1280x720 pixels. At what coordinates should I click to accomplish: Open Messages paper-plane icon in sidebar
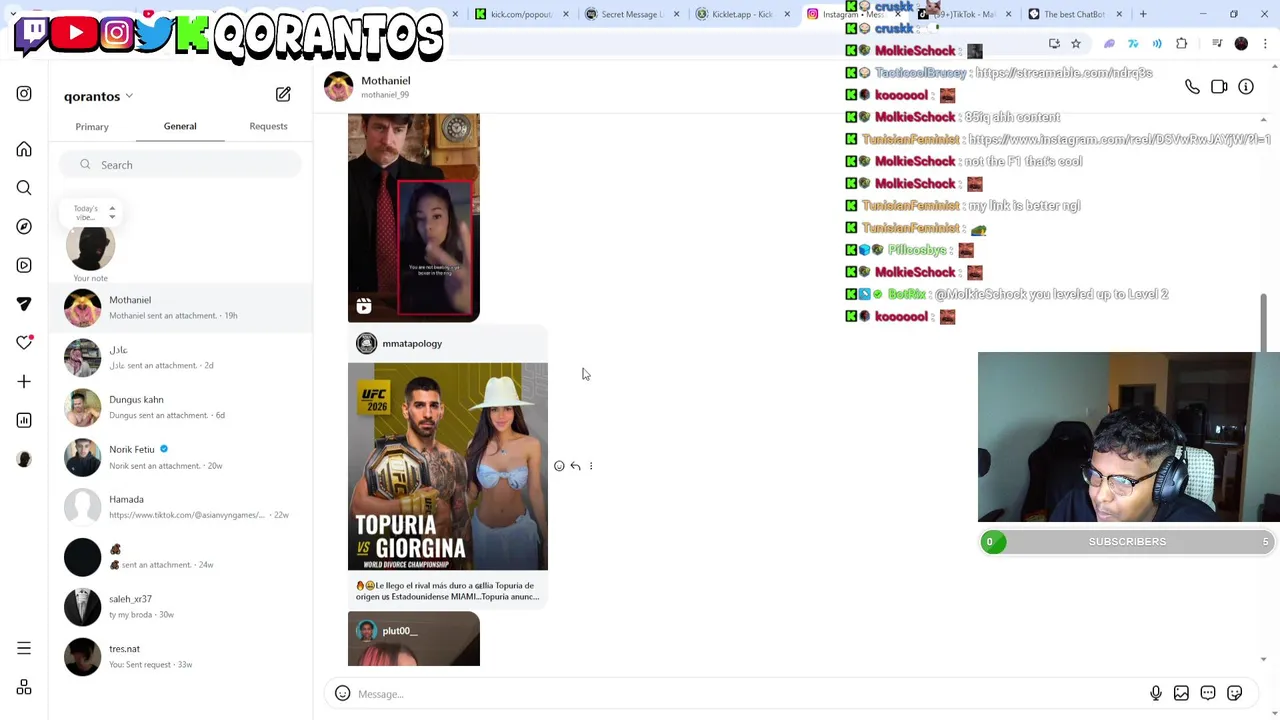point(24,304)
